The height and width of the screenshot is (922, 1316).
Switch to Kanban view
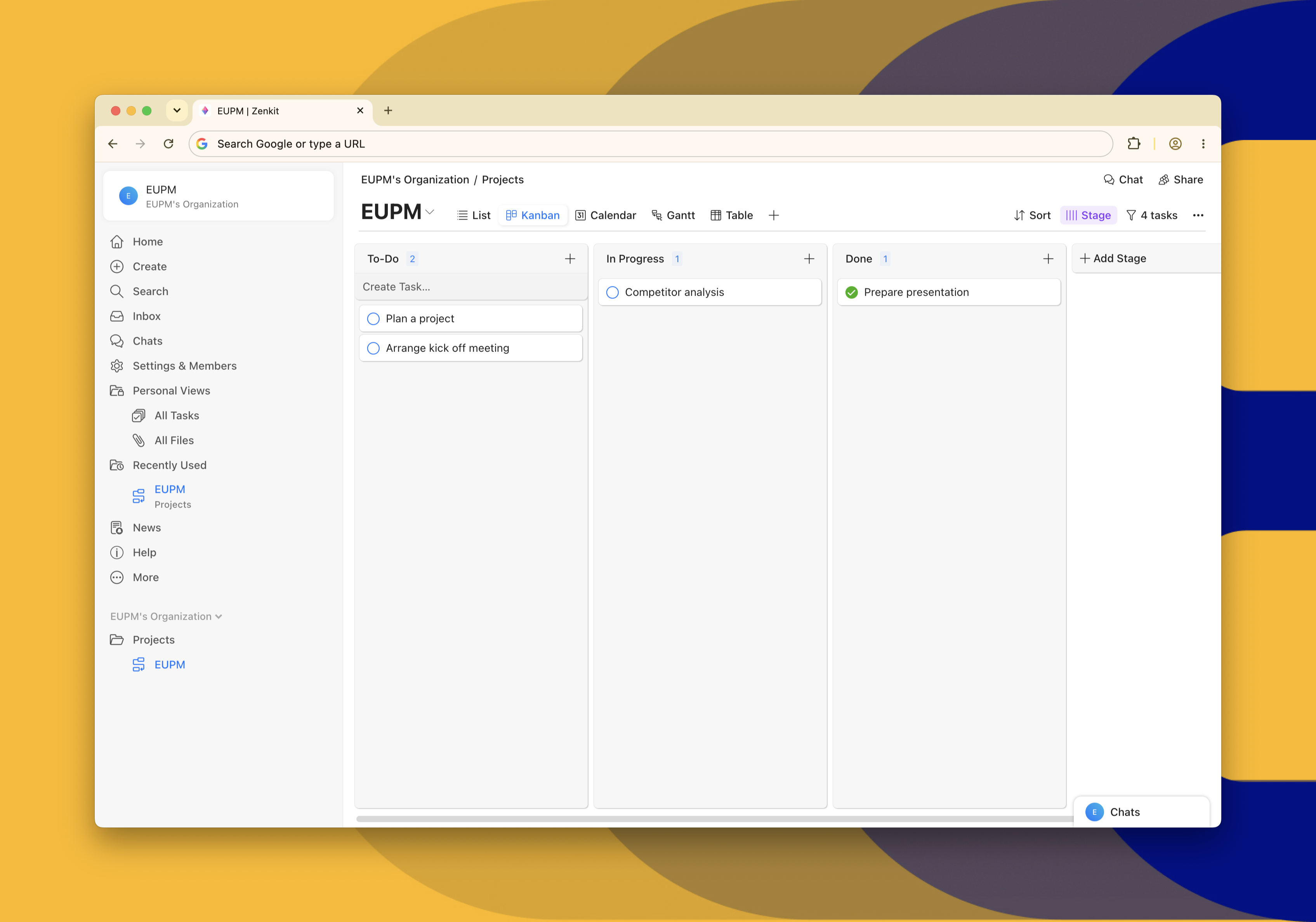click(533, 215)
